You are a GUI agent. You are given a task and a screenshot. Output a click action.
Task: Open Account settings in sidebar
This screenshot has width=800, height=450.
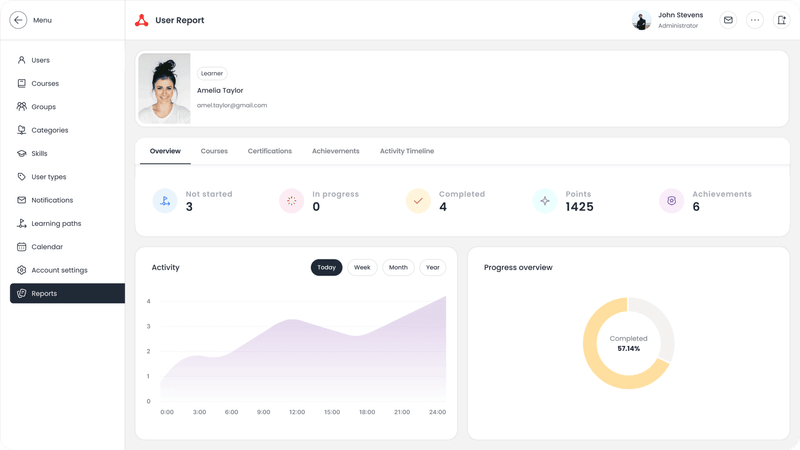58,270
